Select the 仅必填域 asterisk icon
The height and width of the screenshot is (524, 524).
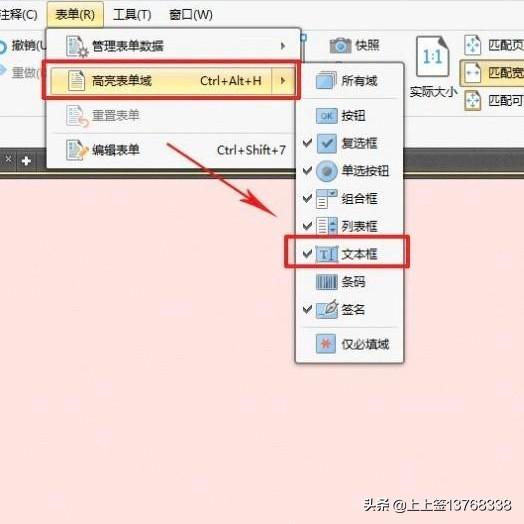326,344
